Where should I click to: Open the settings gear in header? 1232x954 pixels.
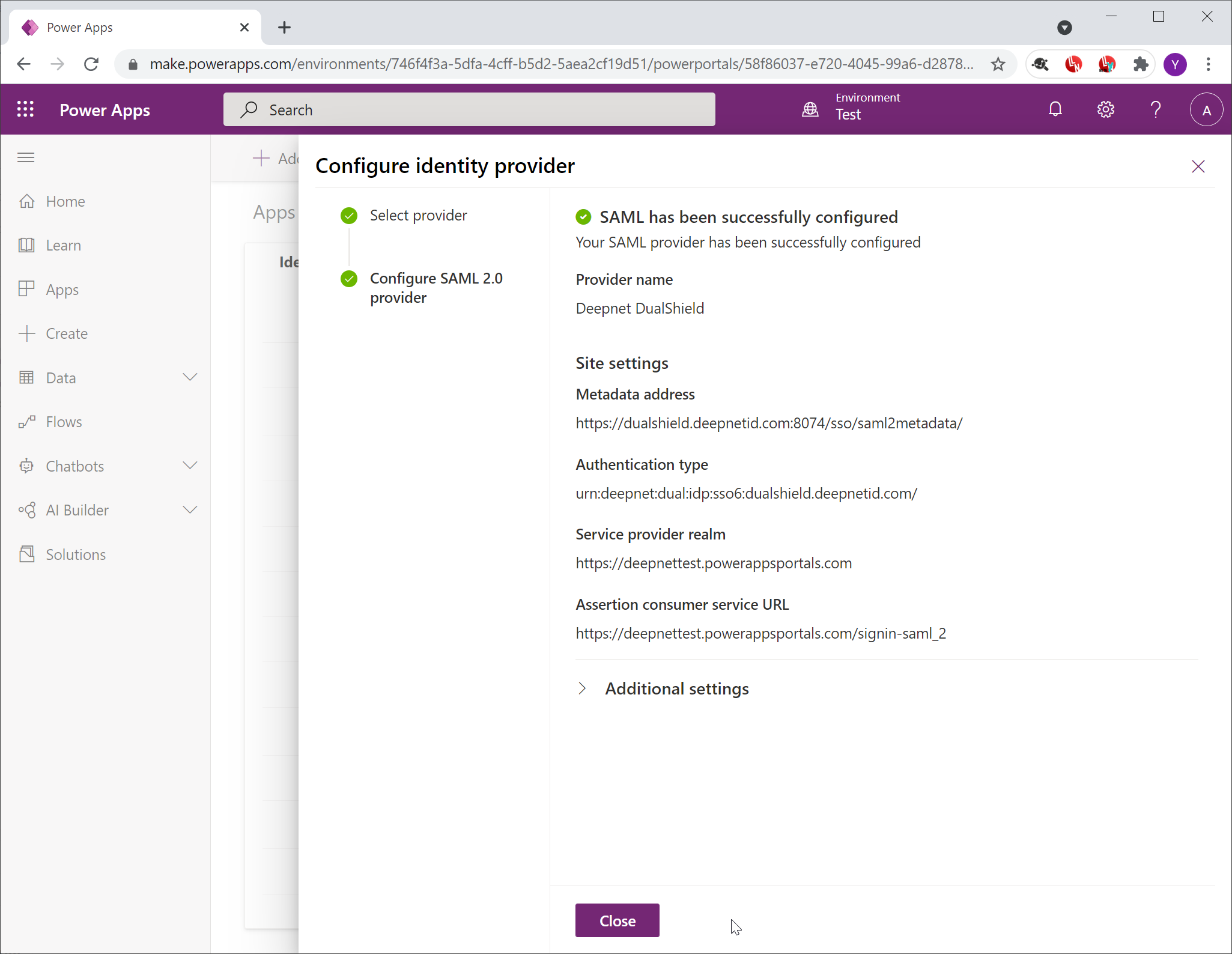(x=1105, y=109)
